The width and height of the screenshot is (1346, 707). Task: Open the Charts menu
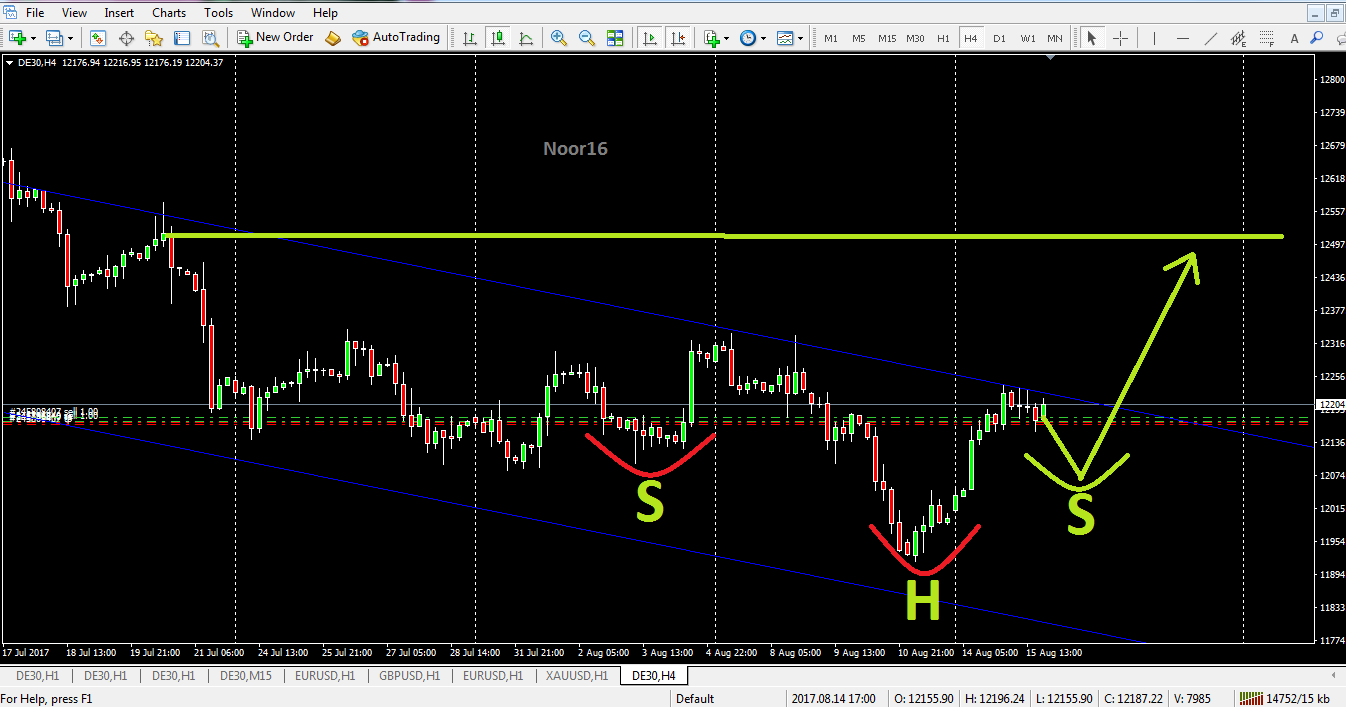pos(169,13)
